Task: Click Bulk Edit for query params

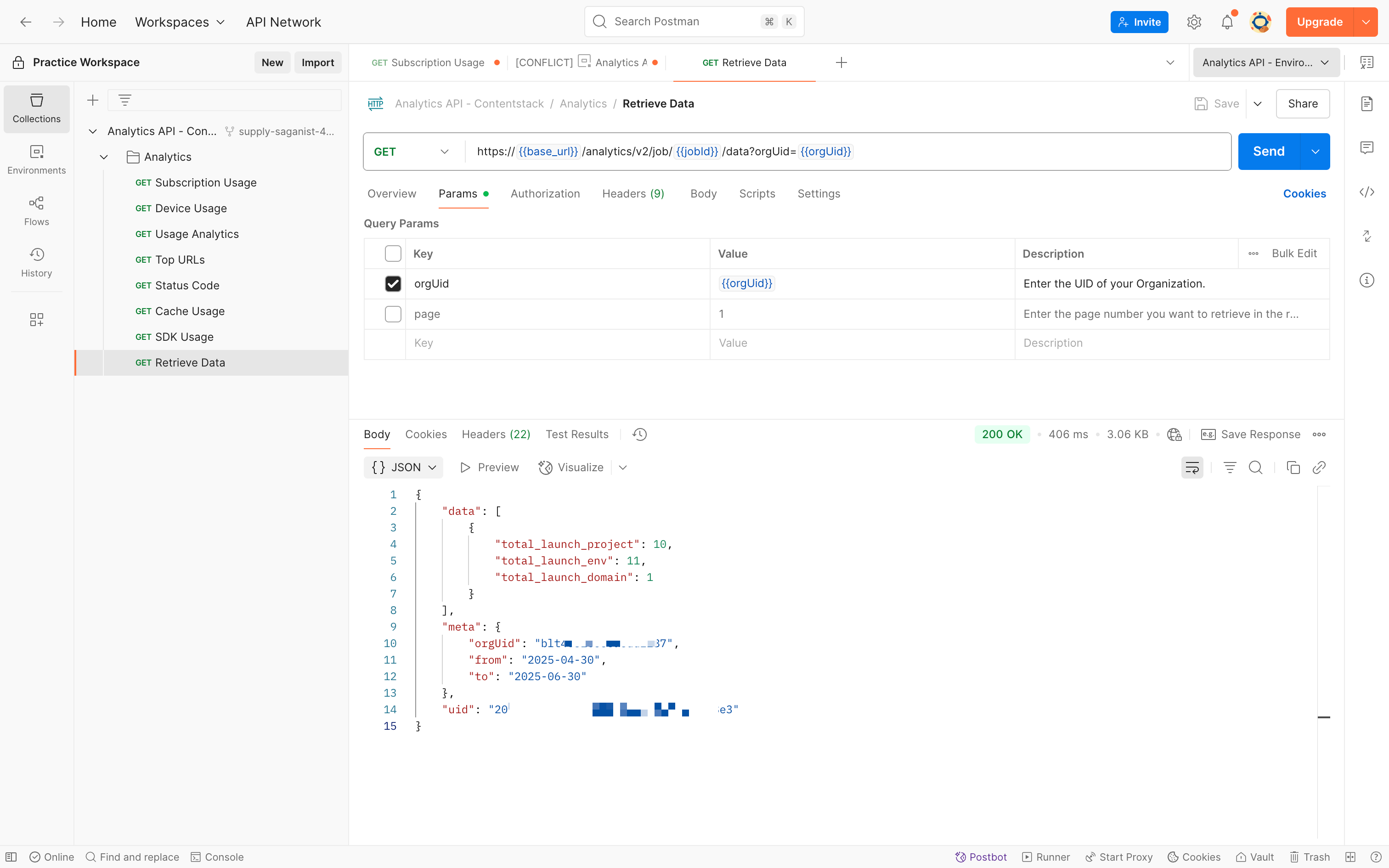Action: [1294, 254]
